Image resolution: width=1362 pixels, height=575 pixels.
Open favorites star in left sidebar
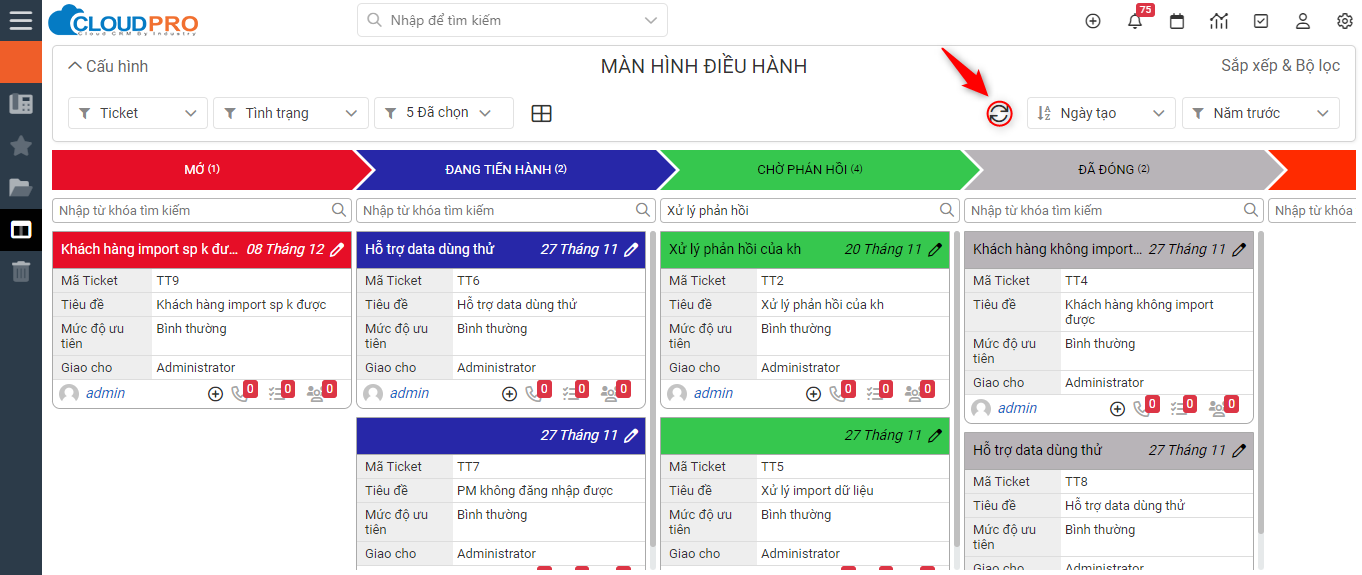pos(20,145)
